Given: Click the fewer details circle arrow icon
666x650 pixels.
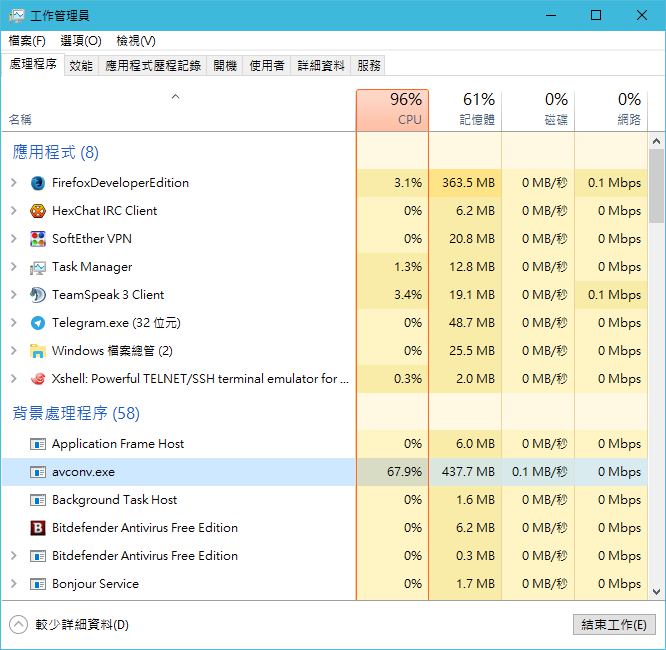Looking at the screenshot, I should [x=18, y=625].
